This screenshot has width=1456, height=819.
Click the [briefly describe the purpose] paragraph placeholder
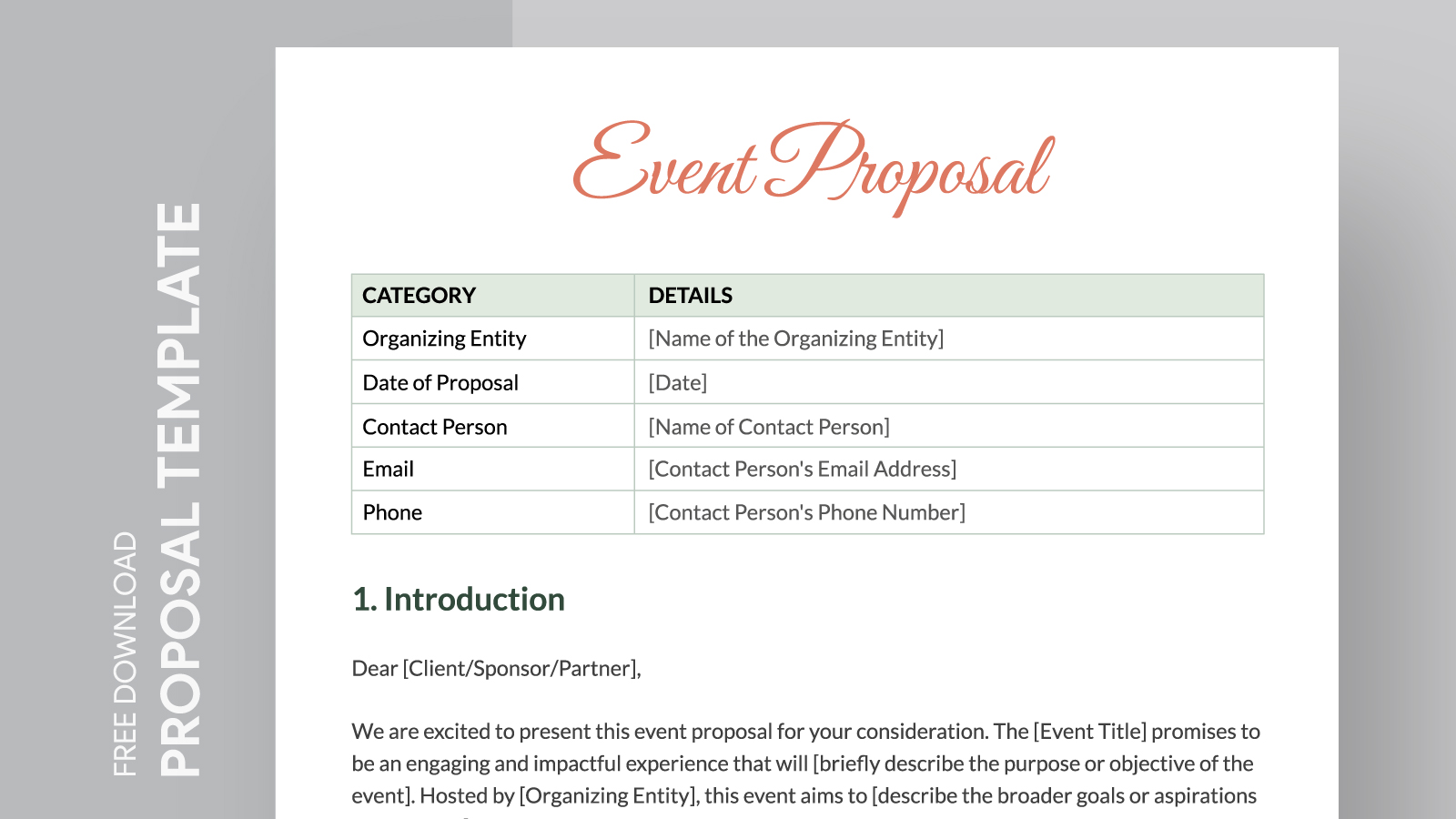pos(1033,763)
